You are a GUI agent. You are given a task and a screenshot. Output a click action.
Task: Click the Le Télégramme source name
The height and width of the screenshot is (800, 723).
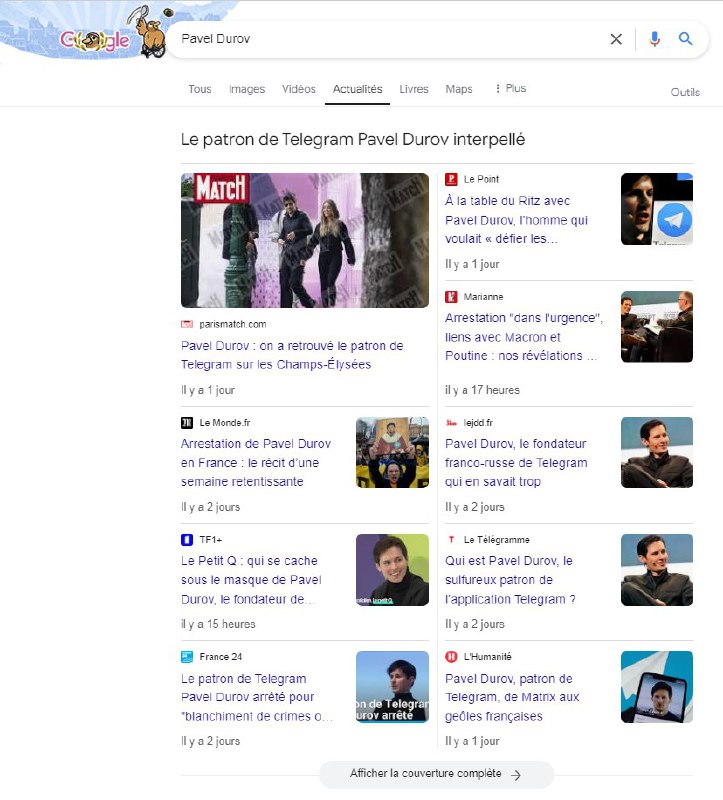click(496, 539)
